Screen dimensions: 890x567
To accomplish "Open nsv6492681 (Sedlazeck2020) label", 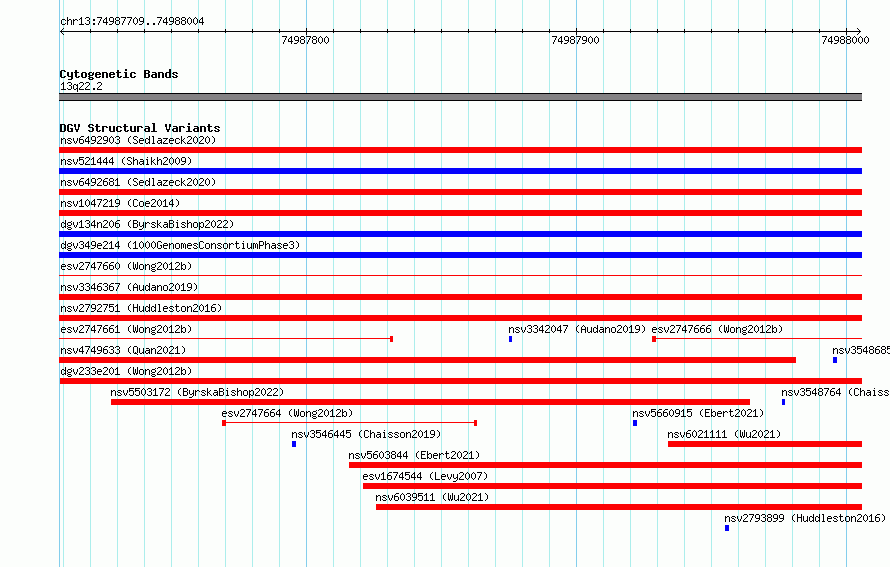I will [138, 182].
